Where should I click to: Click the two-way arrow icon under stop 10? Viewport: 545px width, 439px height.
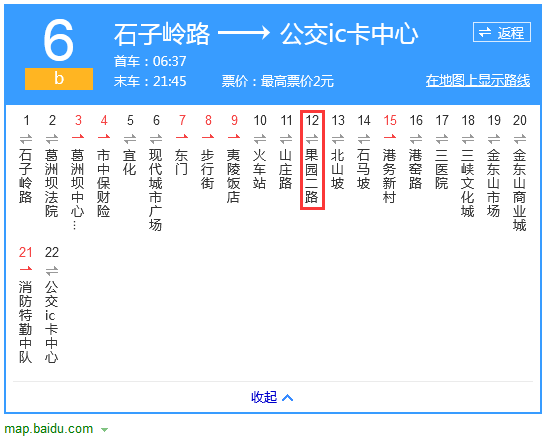(260, 139)
